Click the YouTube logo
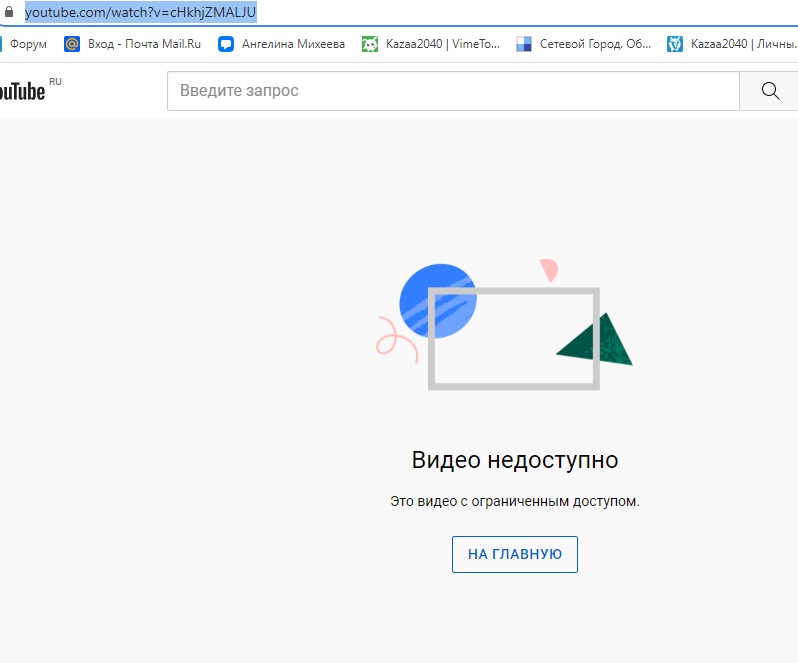 click(x=22, y=92)
